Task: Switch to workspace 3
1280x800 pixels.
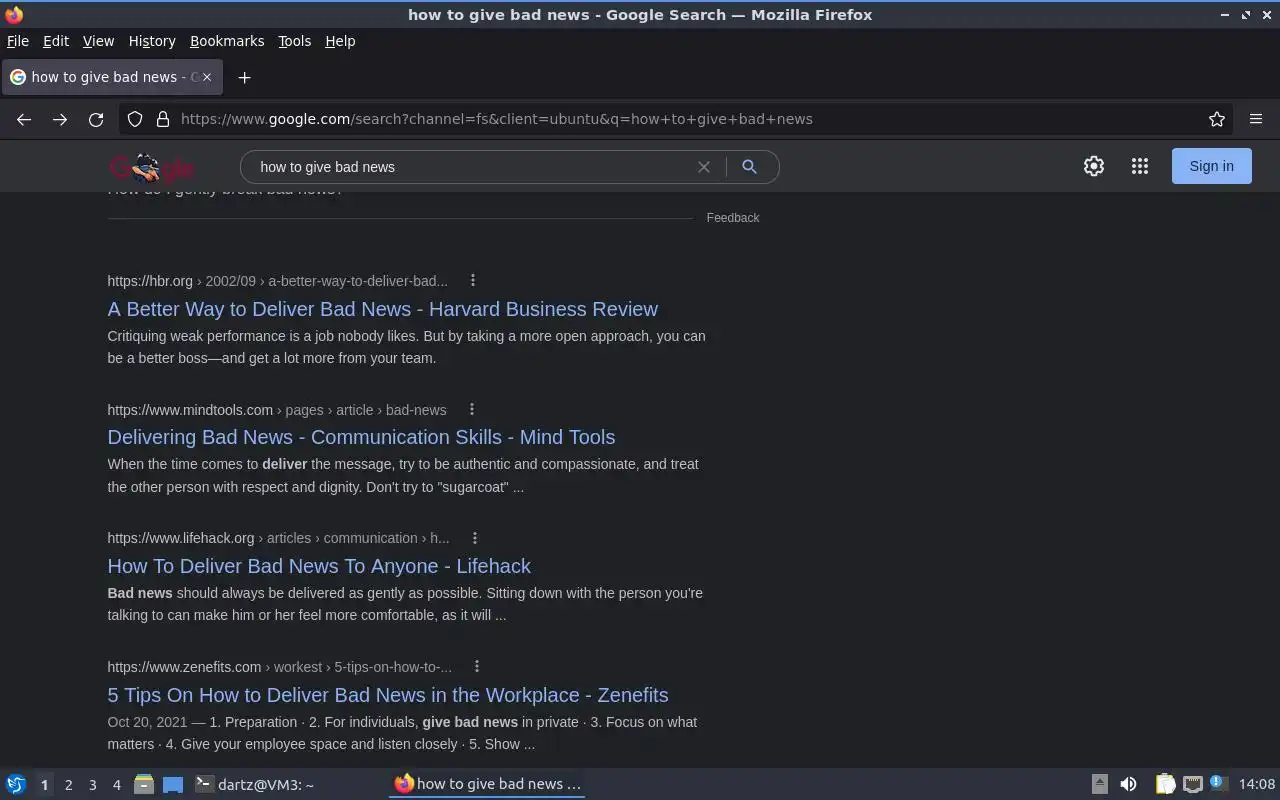Action: tap(92, 785)
